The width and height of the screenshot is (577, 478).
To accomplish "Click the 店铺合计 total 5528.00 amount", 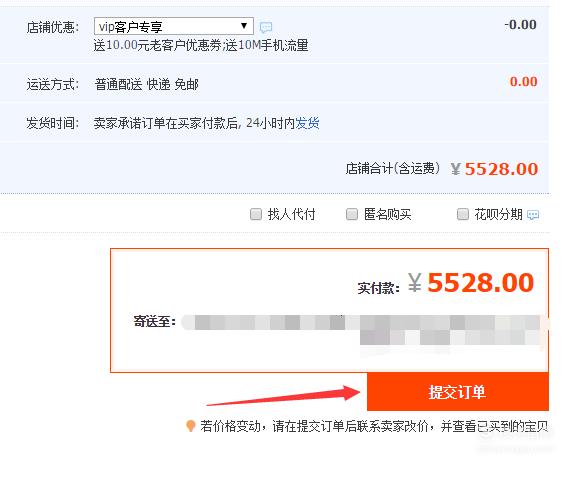I will 501,169.
